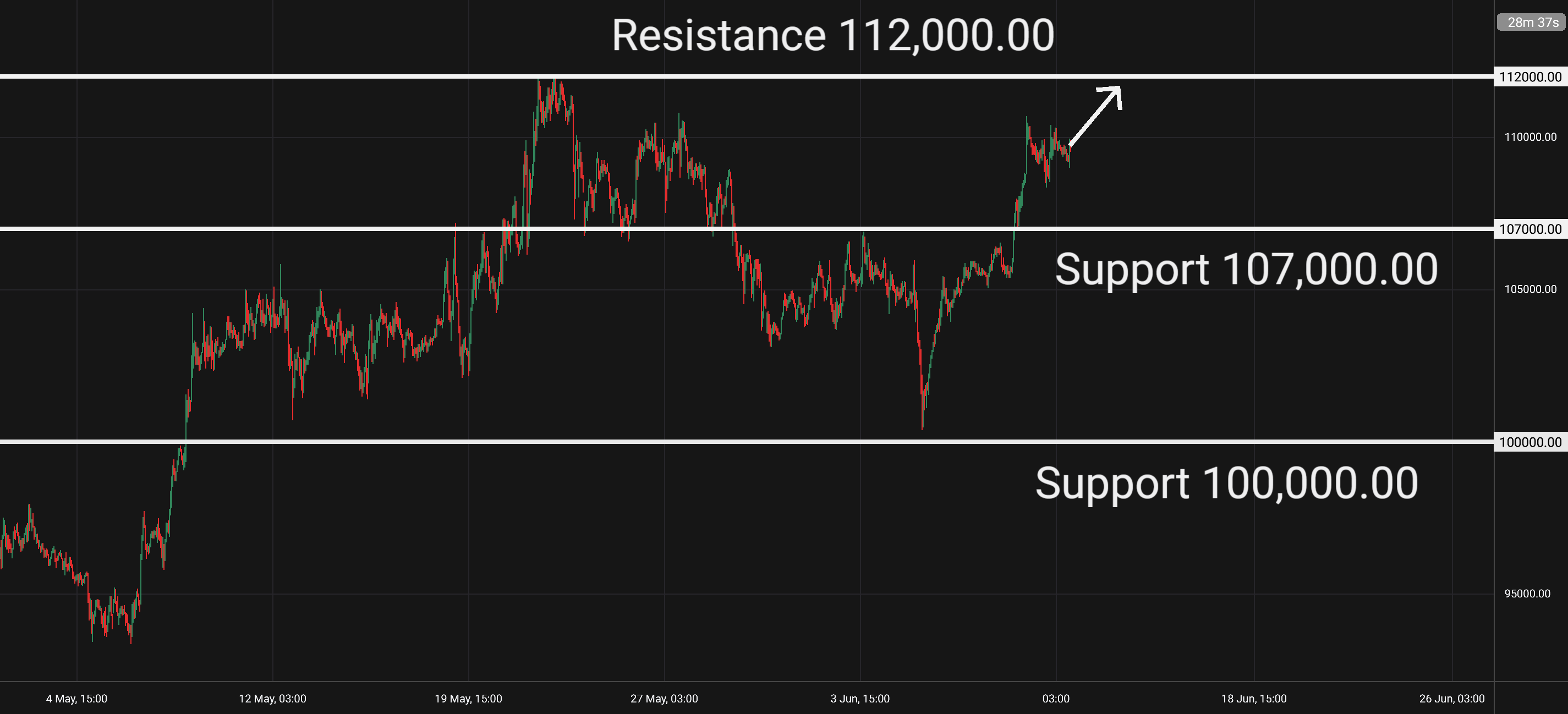Select the Support 107,000.00 text label
1568x714 pixels.
tap(1246, 270)
